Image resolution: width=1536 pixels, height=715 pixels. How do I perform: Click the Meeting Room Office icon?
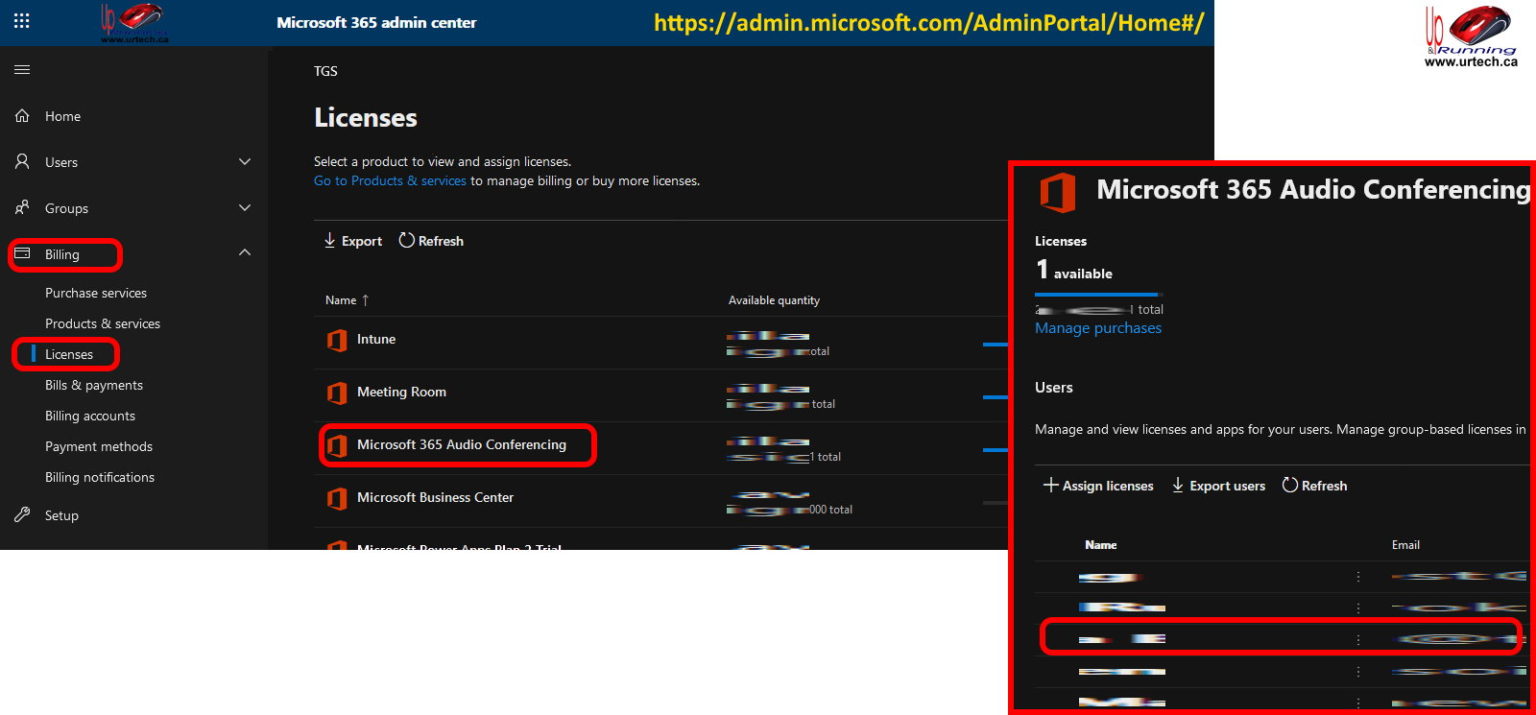[x=337, y=393]
